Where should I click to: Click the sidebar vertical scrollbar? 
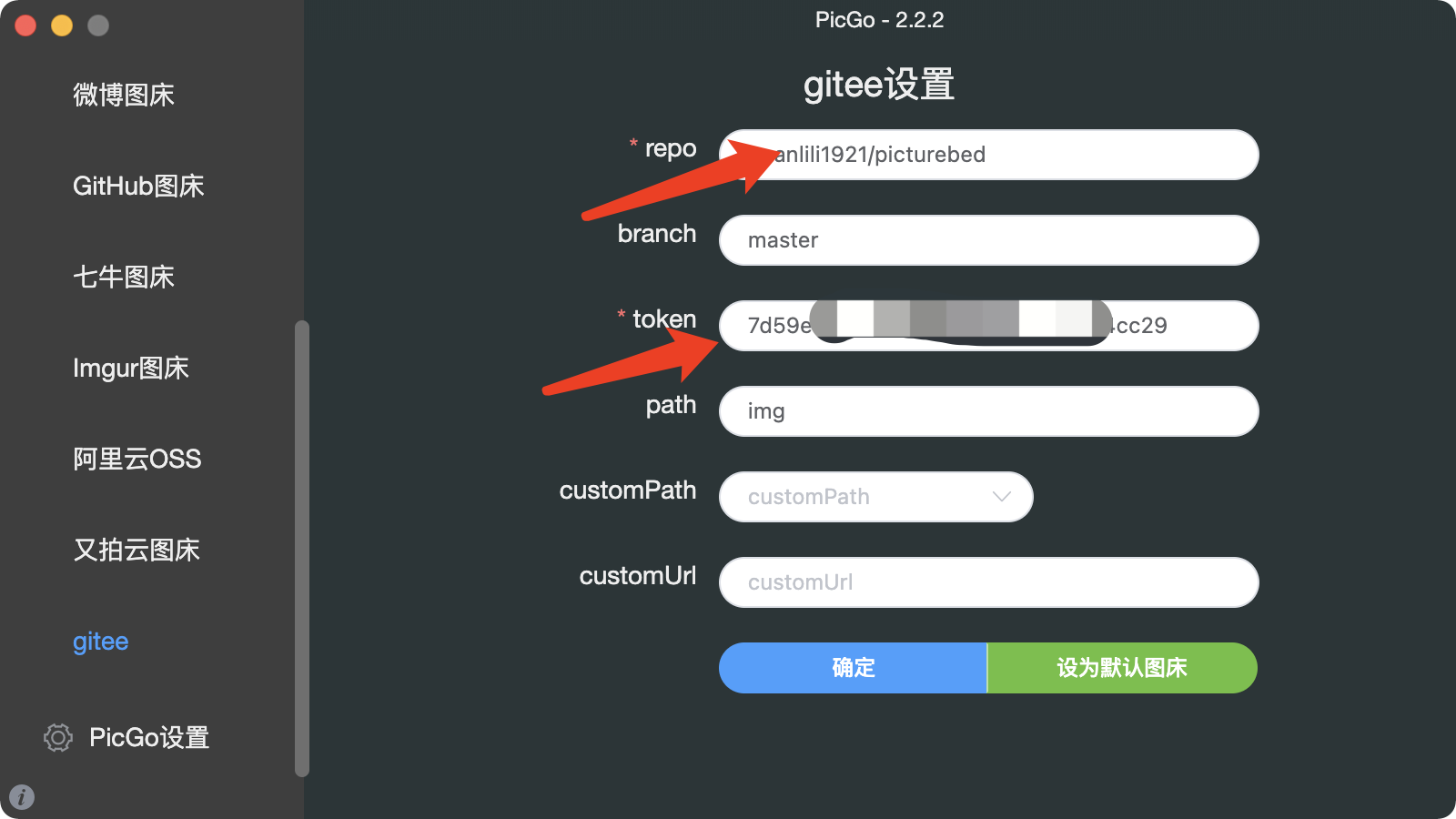coord(302,549)
